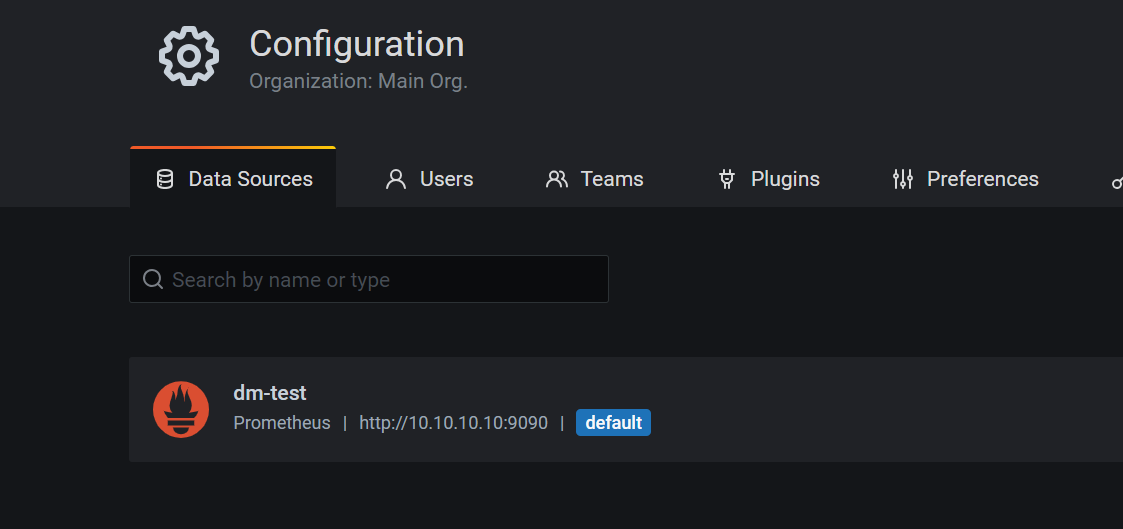Viewport: 1123px width, 529px height.
Task: Switch to the Data Sources tab
Action: [233, 178]
